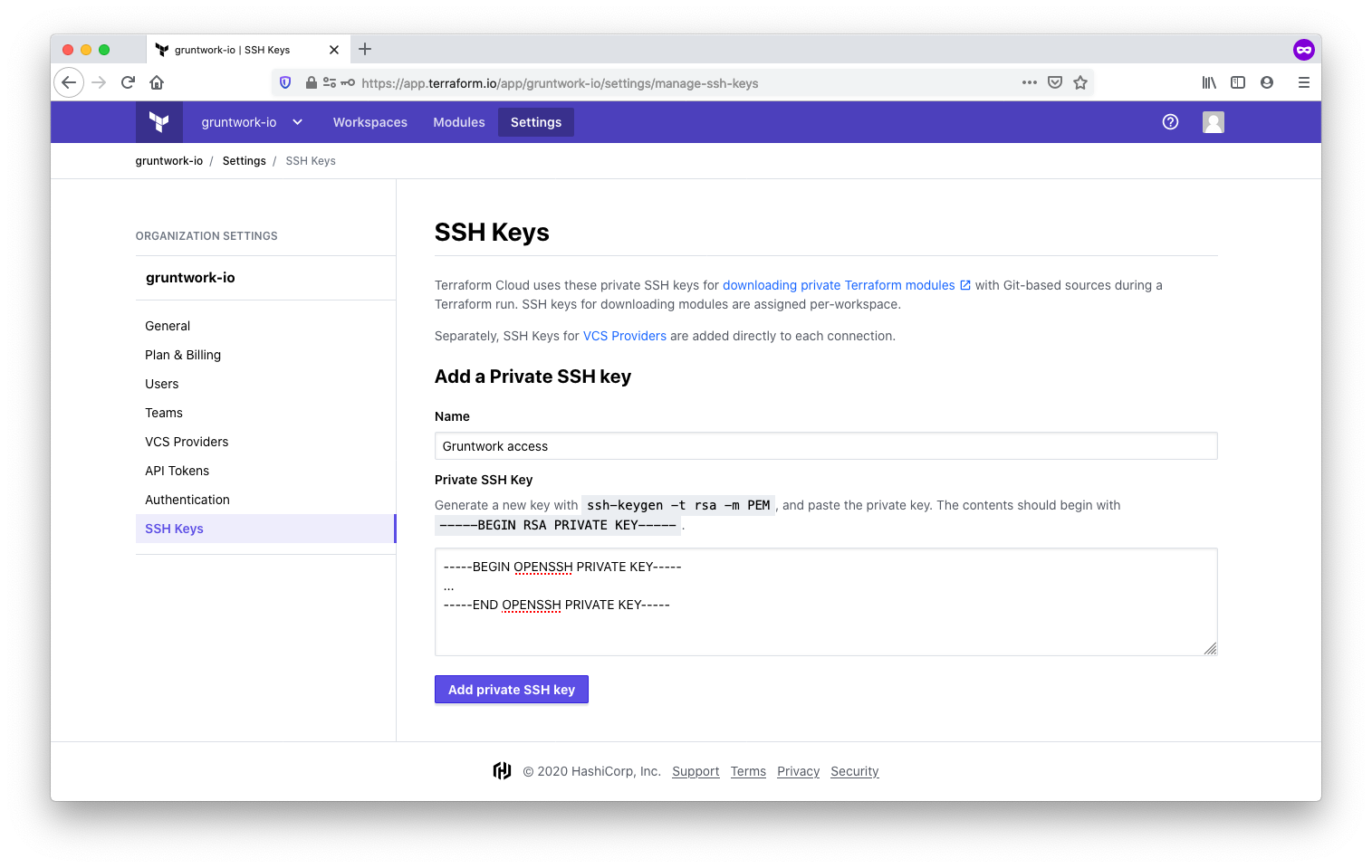Reload the page using the refresh icon
The height and width of the screenshot is (868, 1372).
127,82
